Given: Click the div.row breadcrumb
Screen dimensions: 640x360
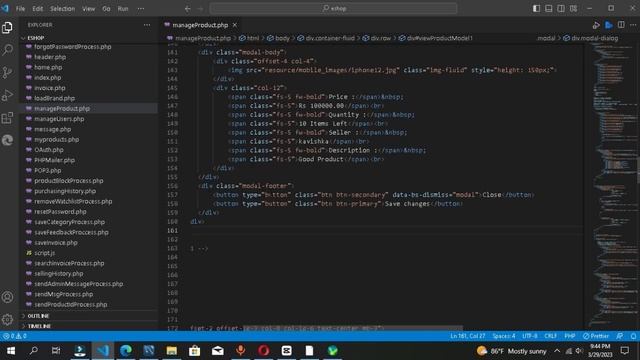Looking at the screenshot, I should click(377, 38).
